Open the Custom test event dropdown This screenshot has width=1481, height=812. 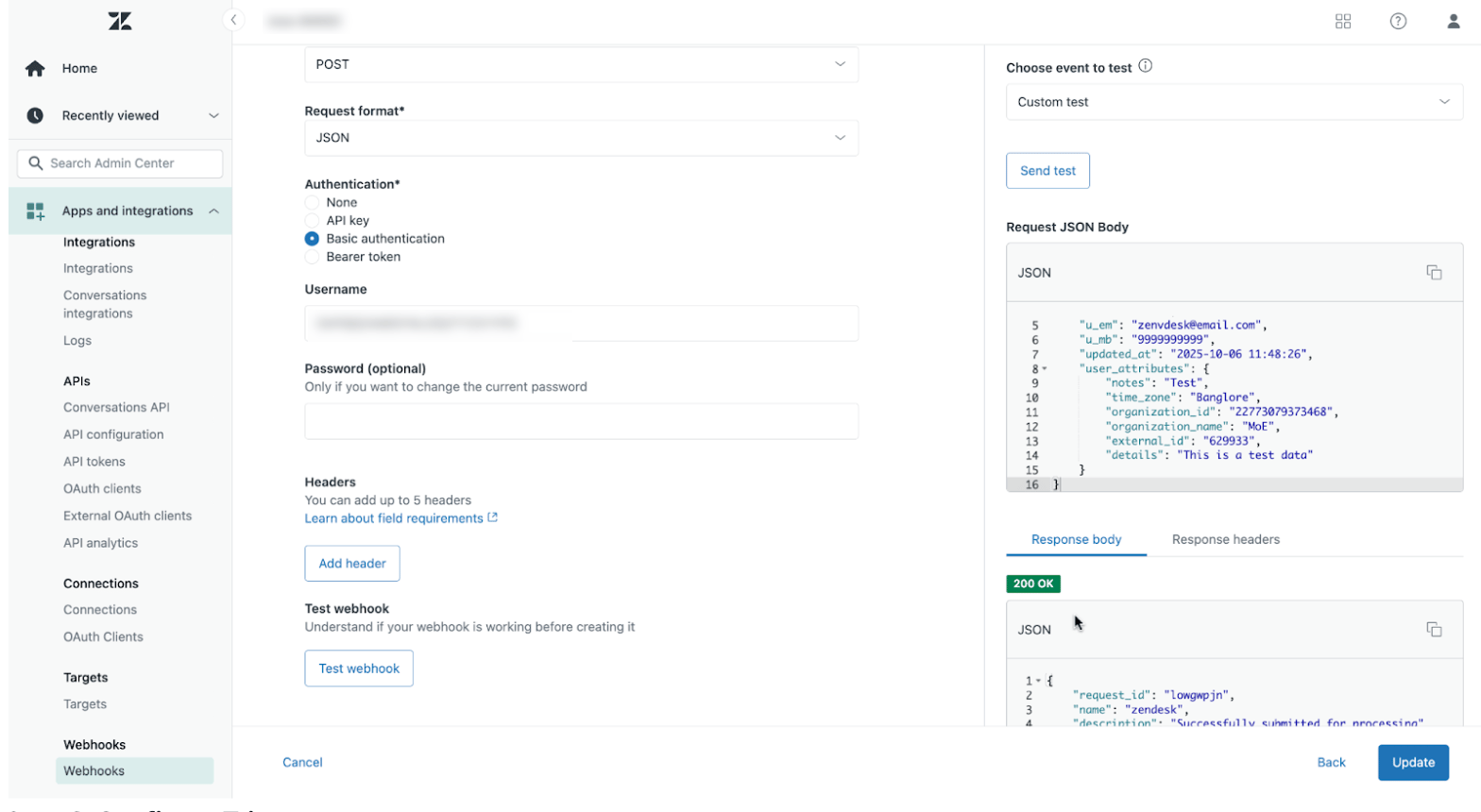click(x=1234, y=102)
